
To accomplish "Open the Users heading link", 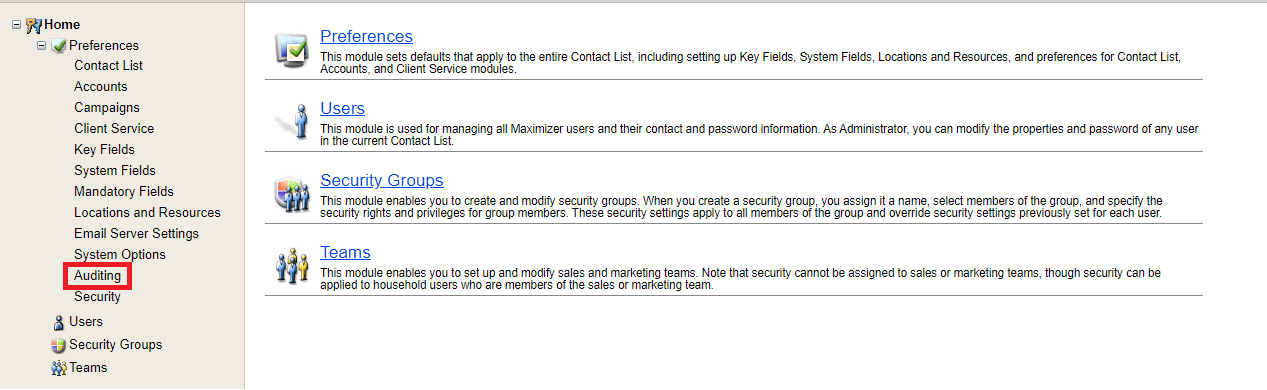I will click(x=342, y=108).
